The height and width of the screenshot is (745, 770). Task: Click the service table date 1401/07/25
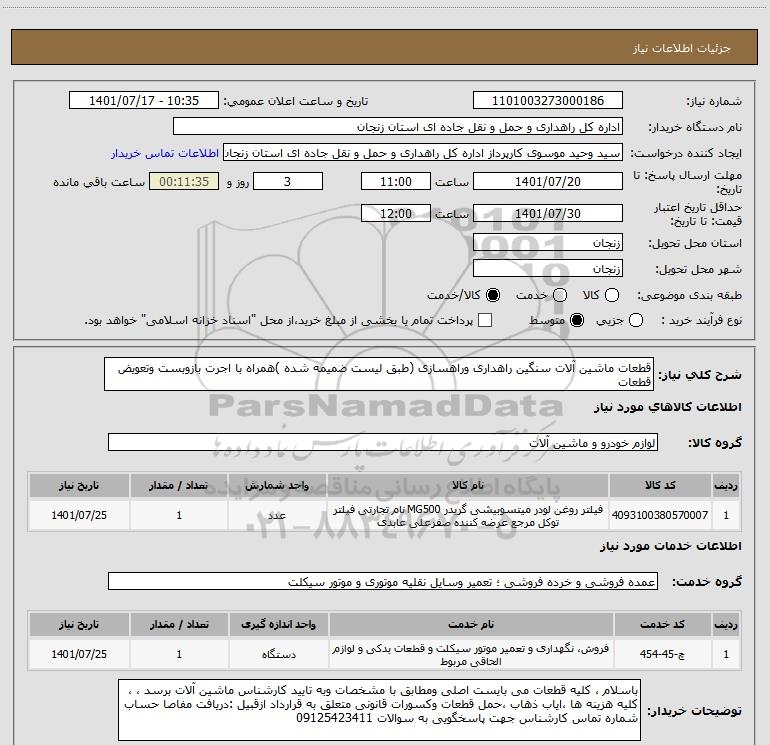79,654
